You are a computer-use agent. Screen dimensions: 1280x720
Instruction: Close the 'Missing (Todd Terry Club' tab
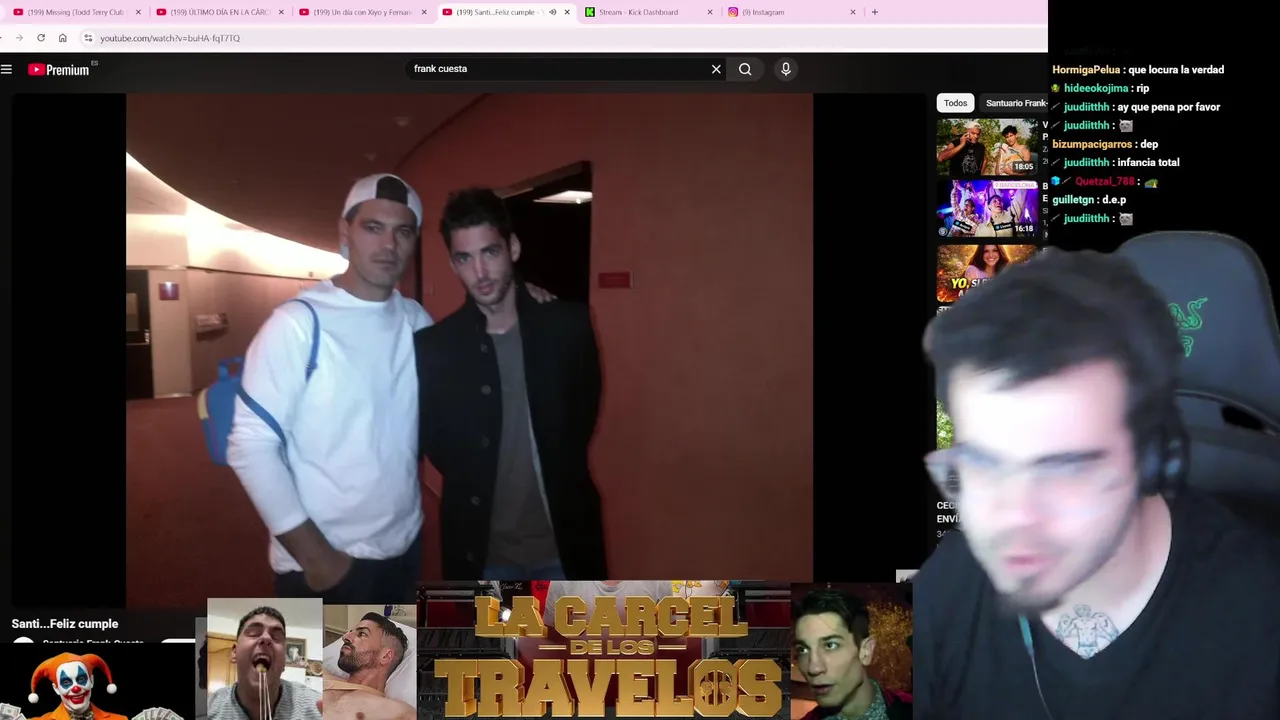(x=138, y=12)
